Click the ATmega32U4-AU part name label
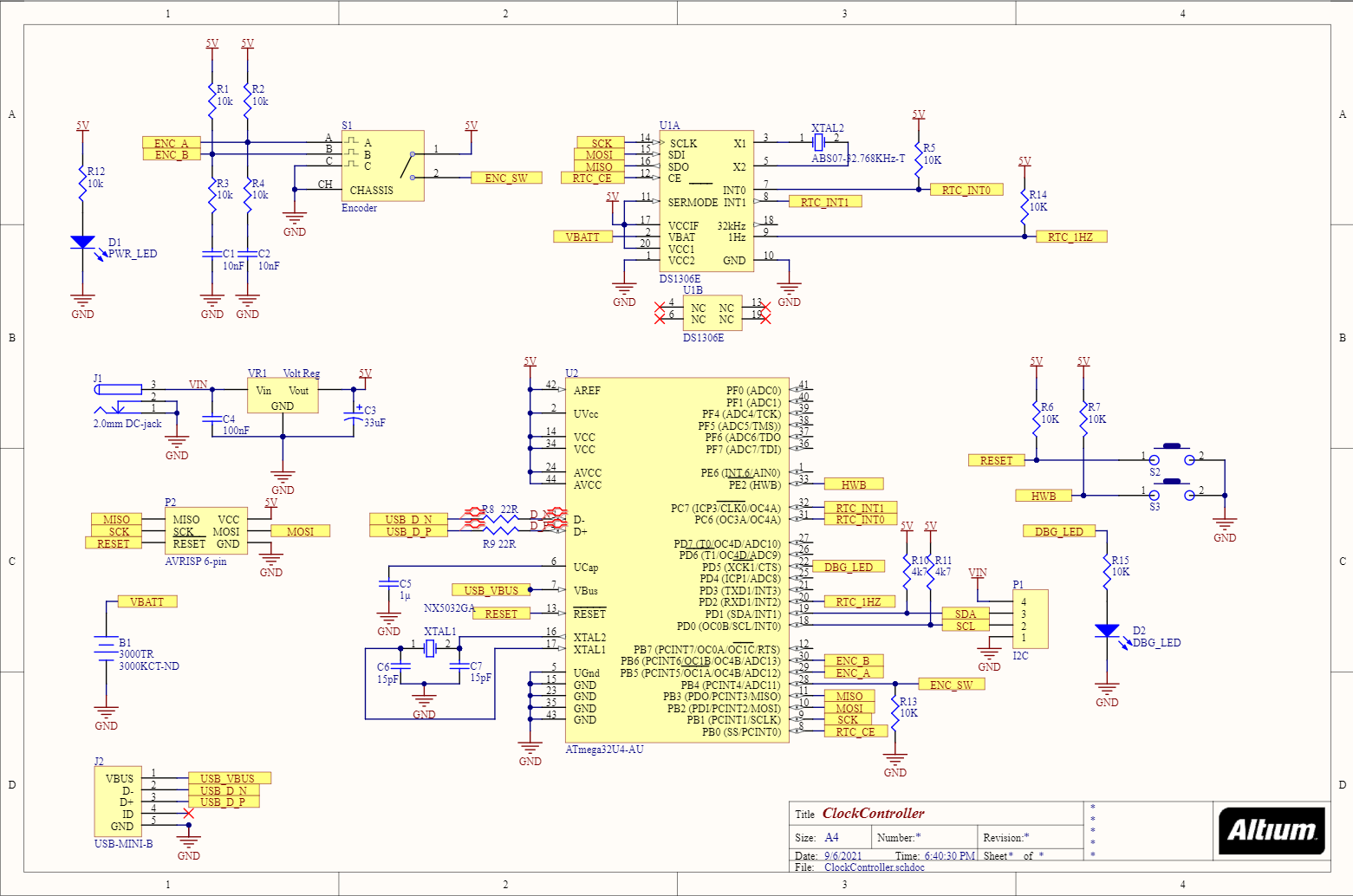The height and width of the screenshot is (896, 1353). [605, 750]
